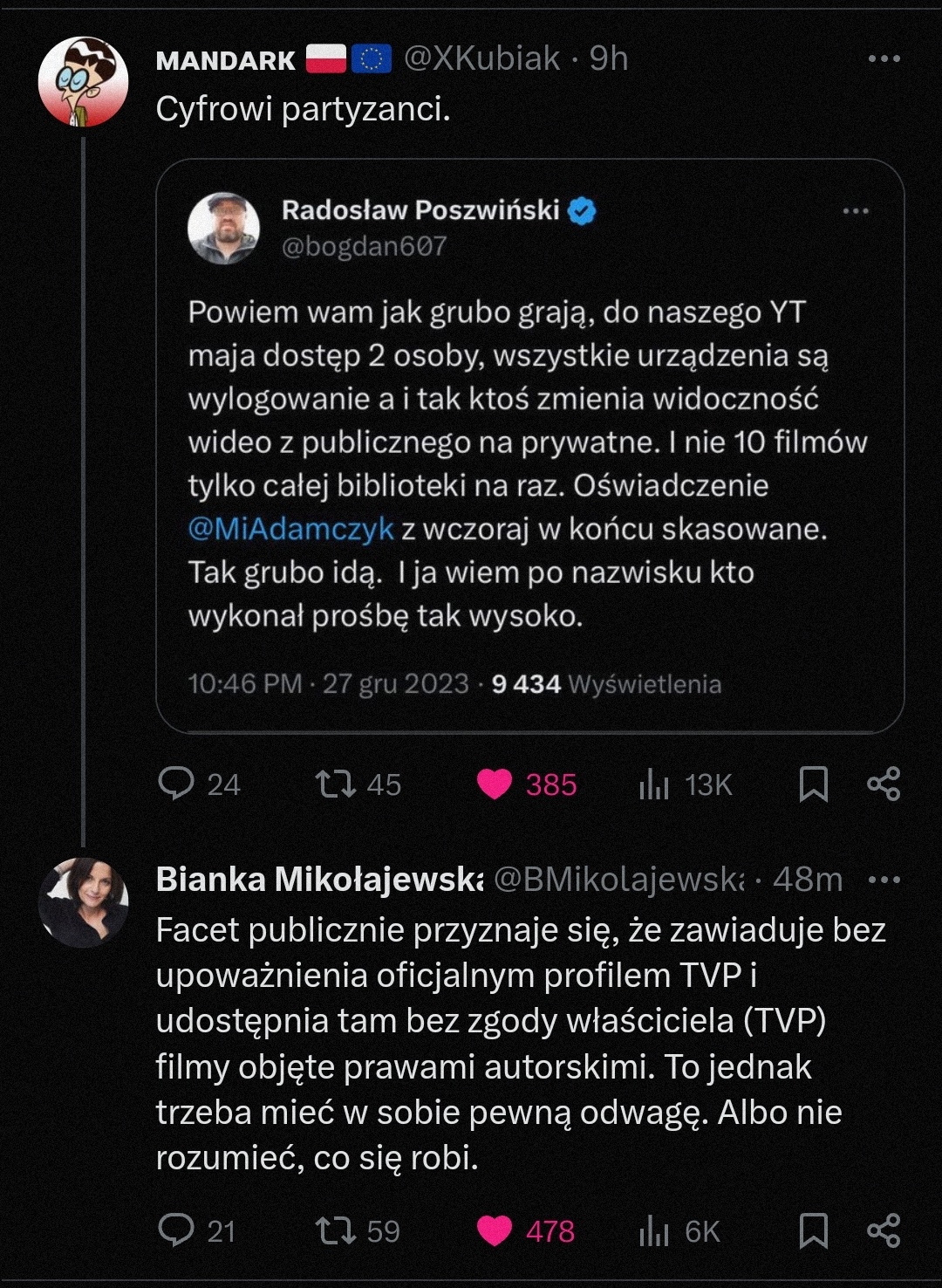Share MANDARK's tweet via share icon
This screenshot has height=1288, width=942.
click(884, 784)
